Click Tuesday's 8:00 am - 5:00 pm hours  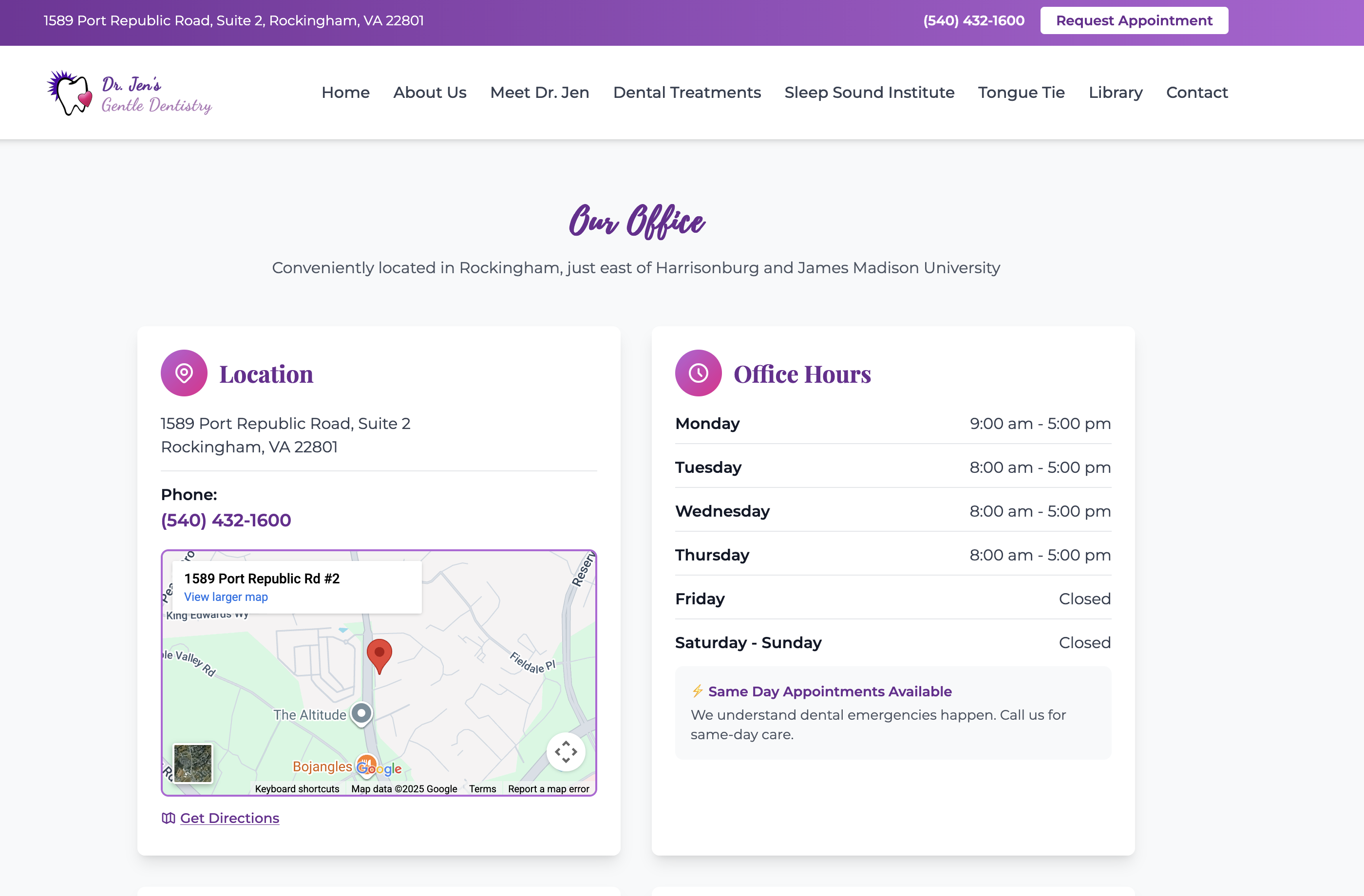tap(1040, 467)
